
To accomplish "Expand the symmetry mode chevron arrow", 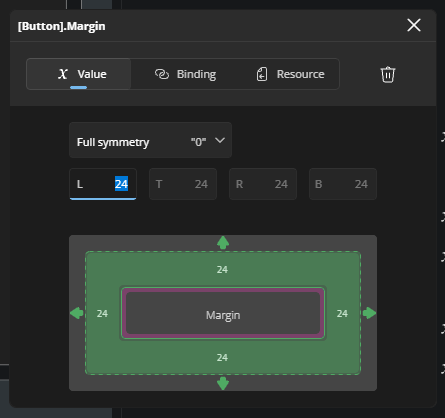I will (220, 140).
